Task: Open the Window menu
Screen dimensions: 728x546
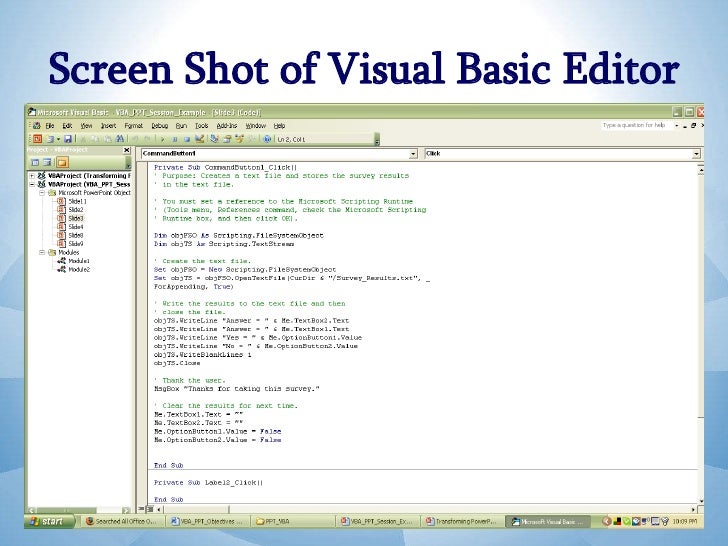Action: (255, 126)
